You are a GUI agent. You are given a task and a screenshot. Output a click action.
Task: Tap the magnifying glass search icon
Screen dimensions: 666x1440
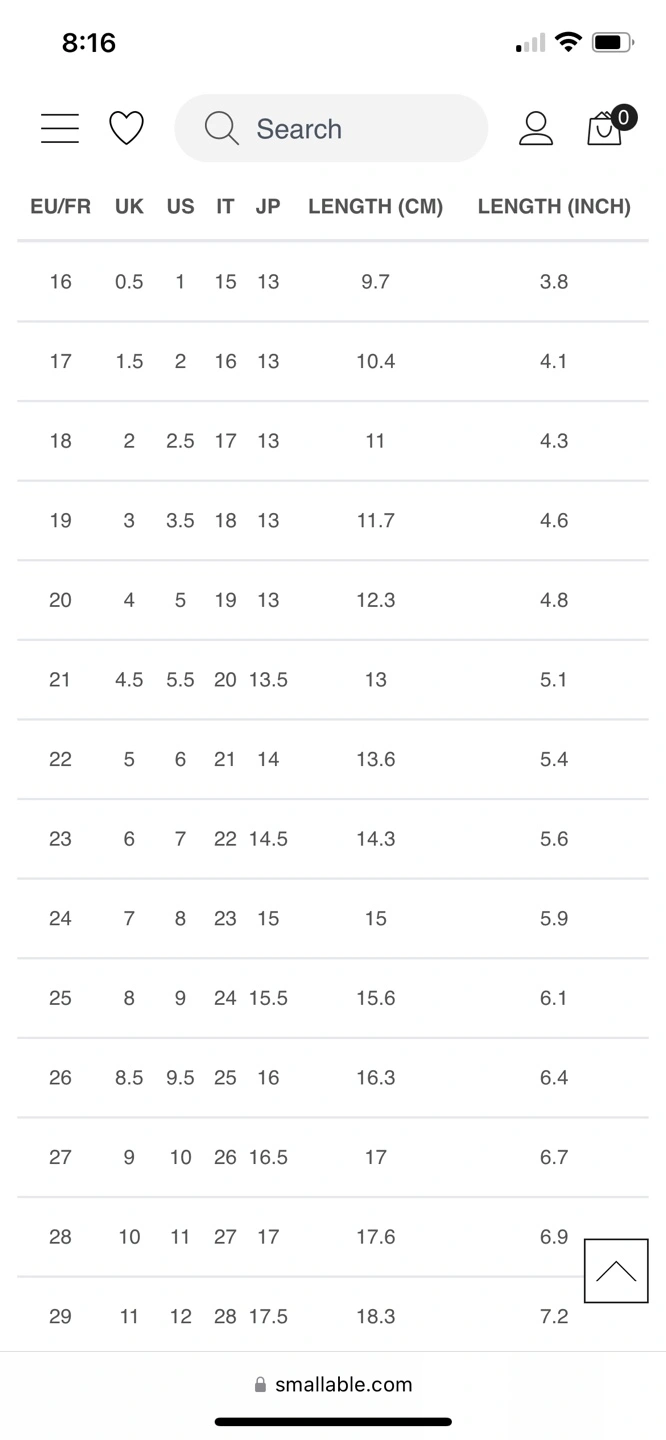click(221, 128)
